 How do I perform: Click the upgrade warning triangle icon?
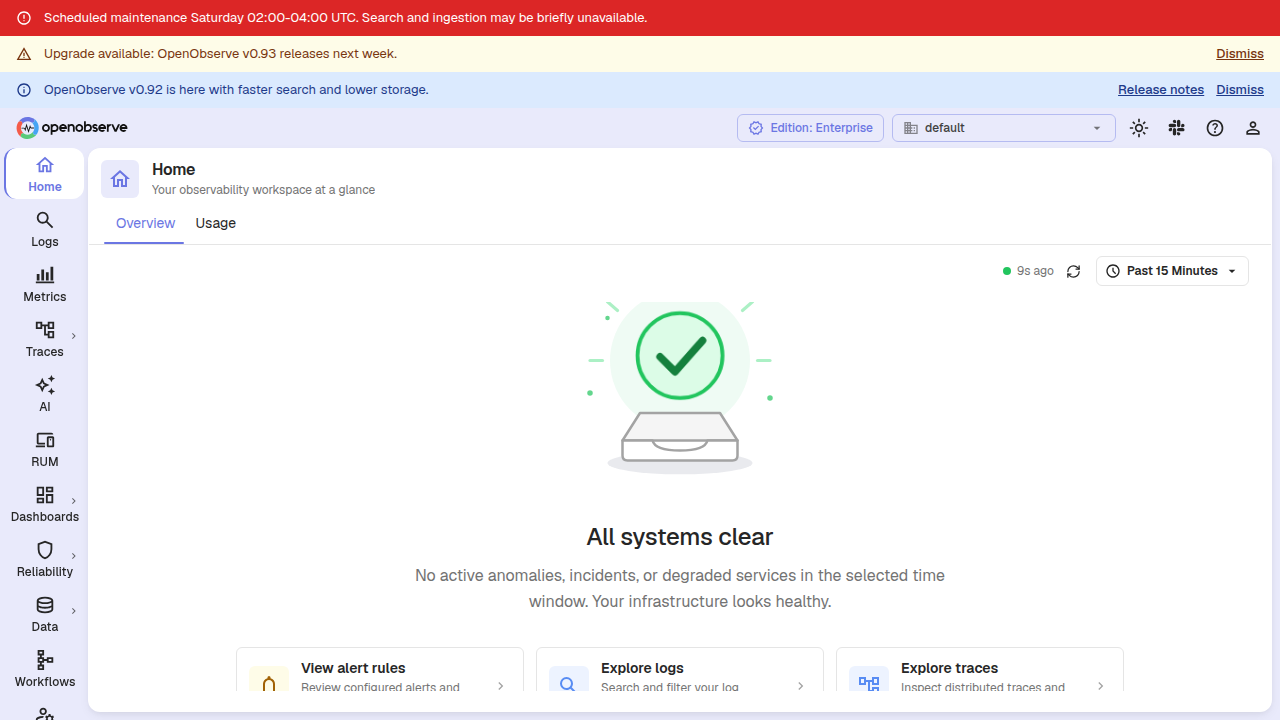coord(24,54)
